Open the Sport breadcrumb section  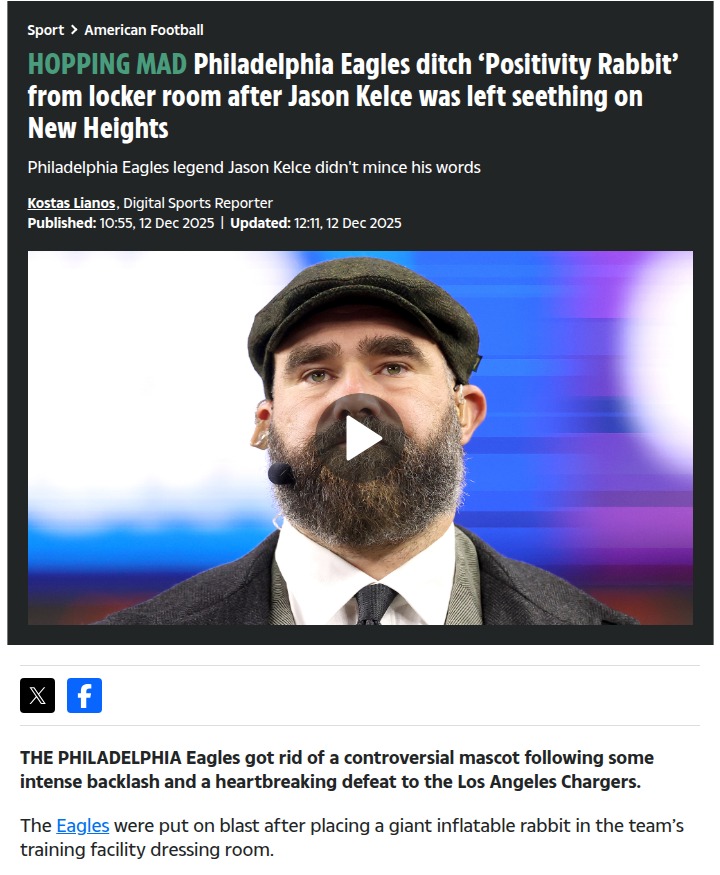pyautogui.click(x=46, y=30)
